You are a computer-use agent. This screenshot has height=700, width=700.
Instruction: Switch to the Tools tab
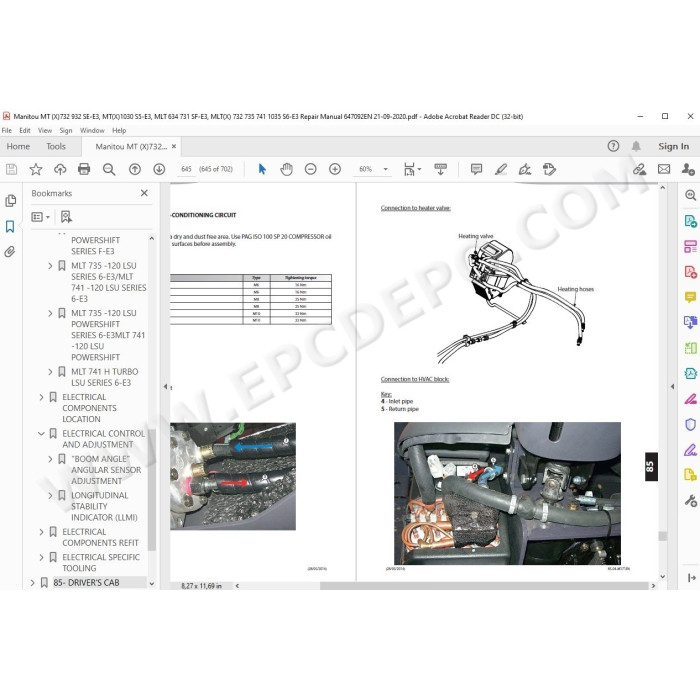(56, 146)
